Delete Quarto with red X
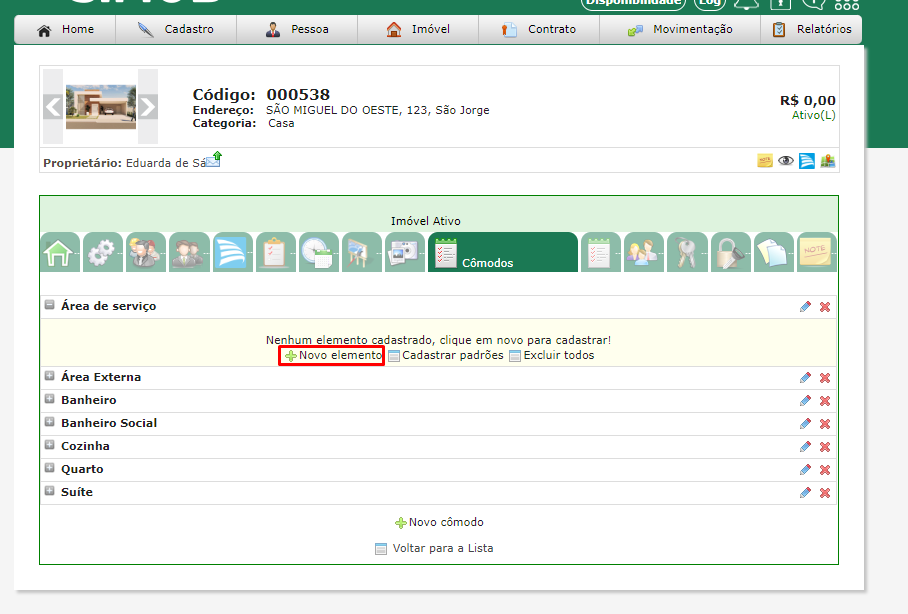The width and height of the screenshot is (908, 614). (x=825, y=469)
